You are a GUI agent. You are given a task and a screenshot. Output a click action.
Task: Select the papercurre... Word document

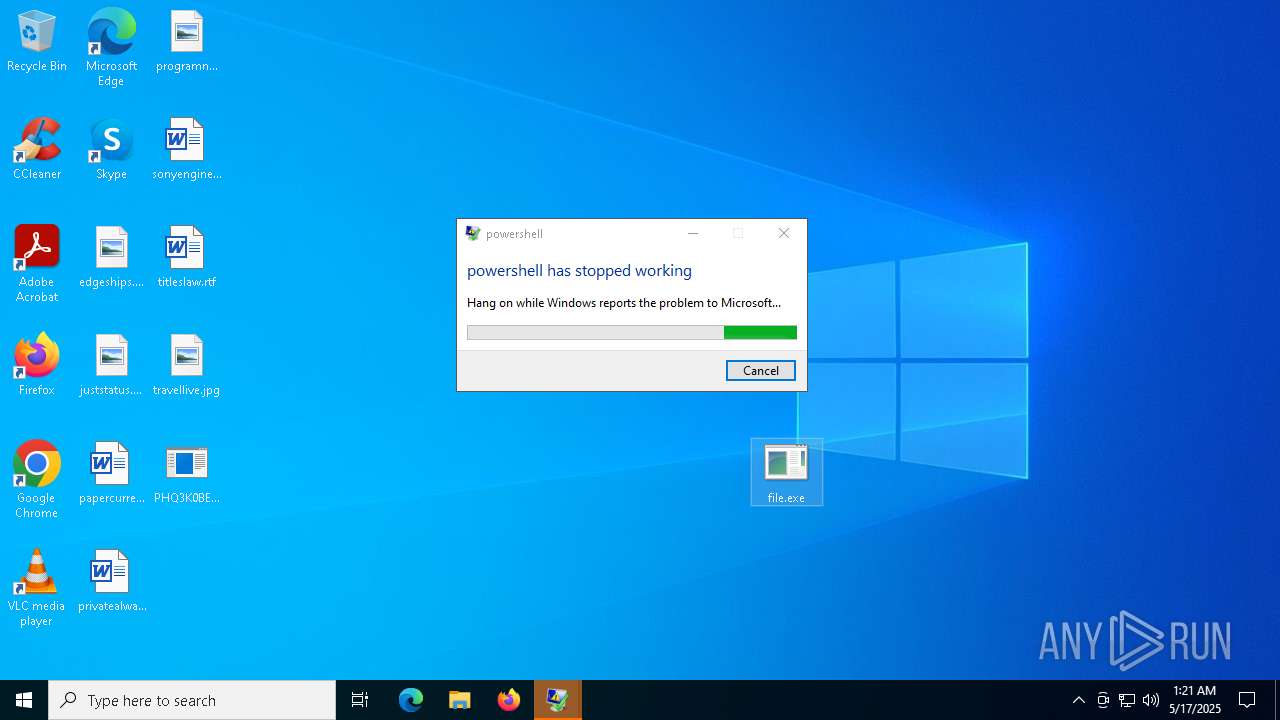point(111,474)
